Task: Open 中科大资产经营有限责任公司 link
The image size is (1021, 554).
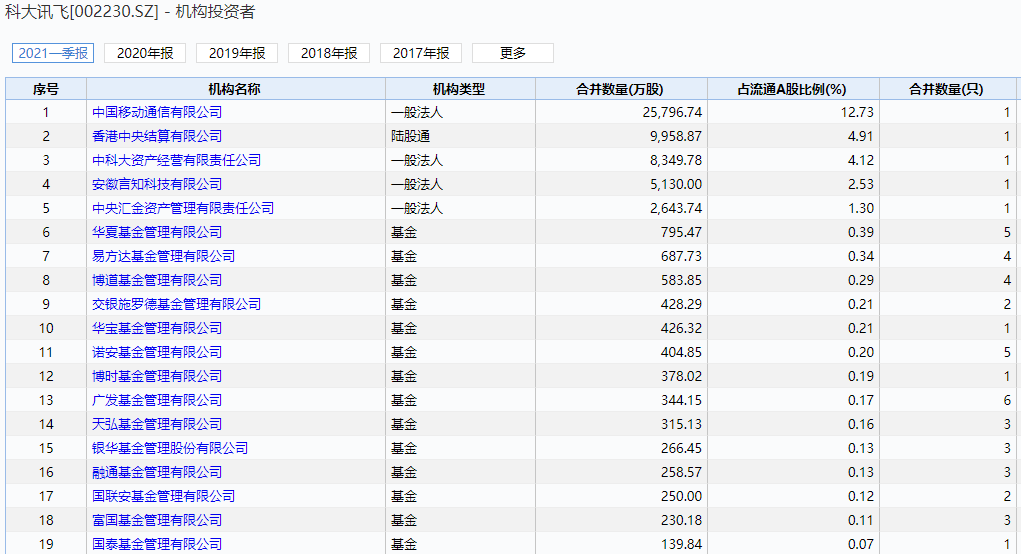Action: coord(176,160)
